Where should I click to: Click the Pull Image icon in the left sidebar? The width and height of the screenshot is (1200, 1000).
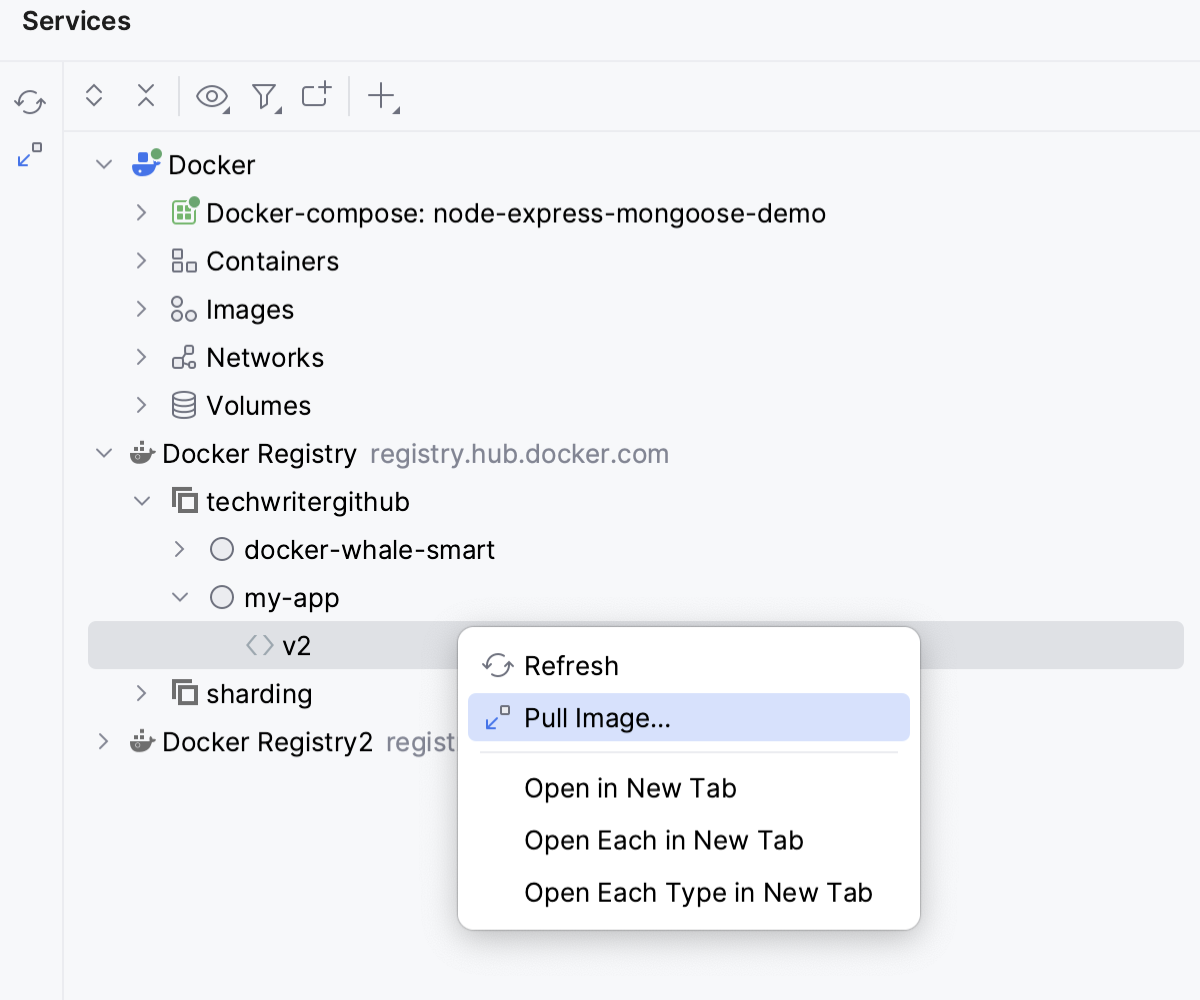click(x=30, y=155)
